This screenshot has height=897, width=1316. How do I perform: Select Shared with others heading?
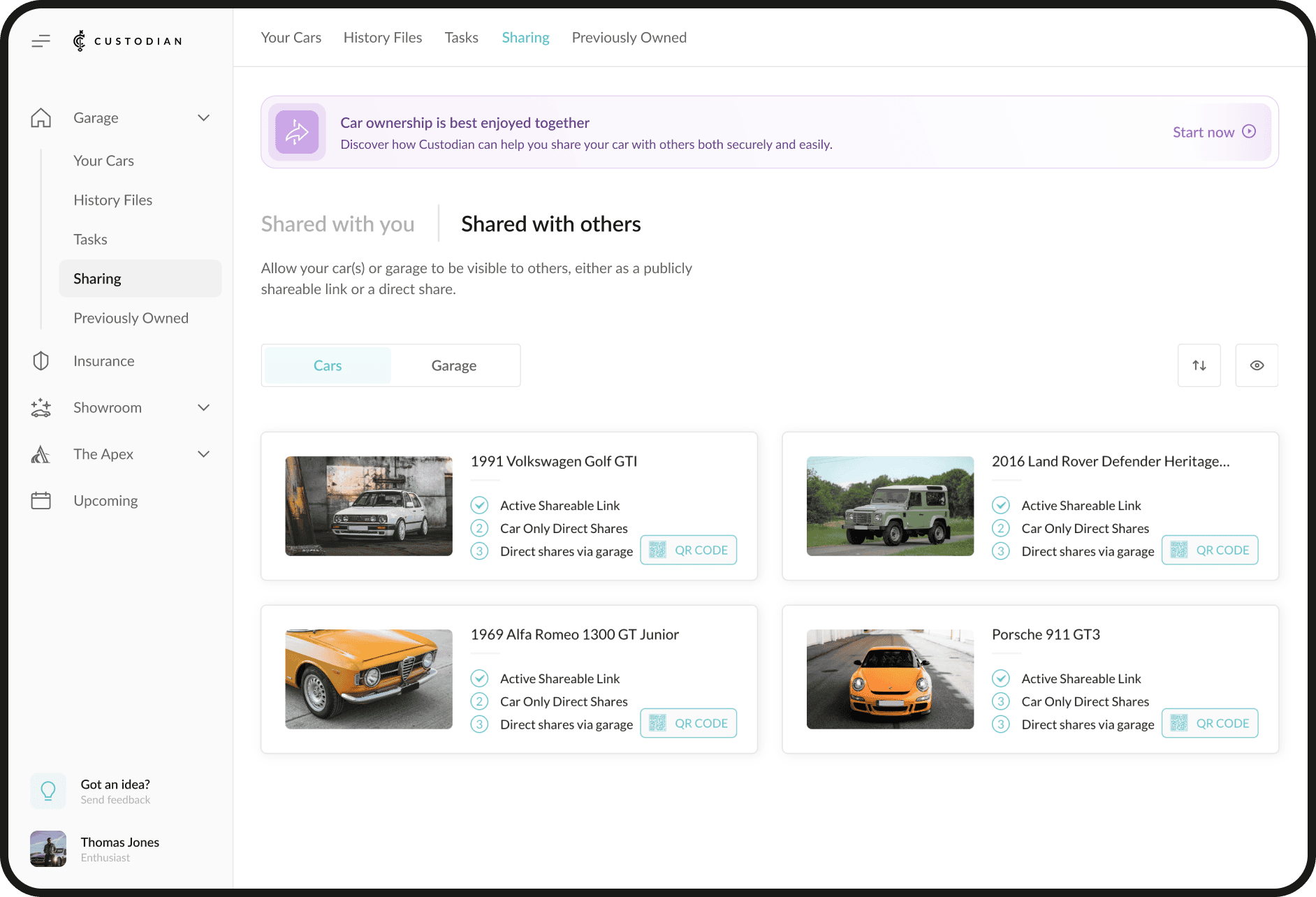(x=551, y=224)
